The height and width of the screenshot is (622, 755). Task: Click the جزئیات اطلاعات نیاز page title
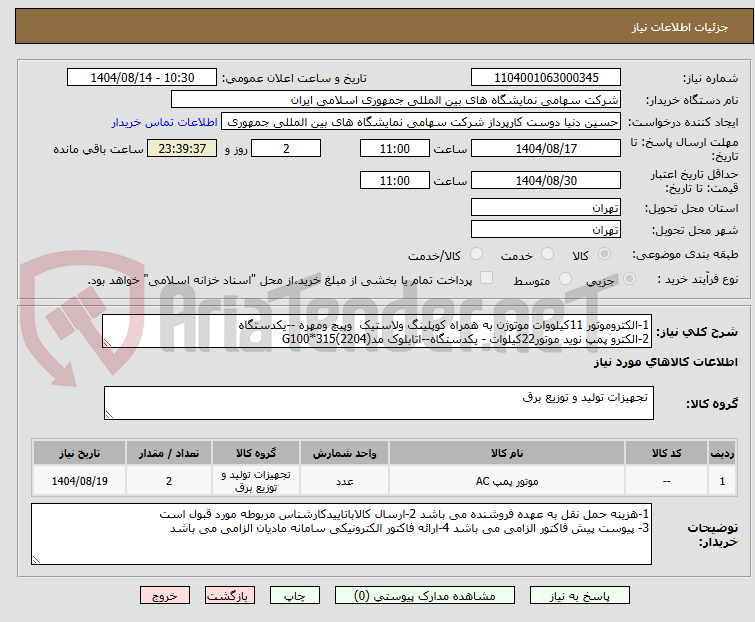680,27
